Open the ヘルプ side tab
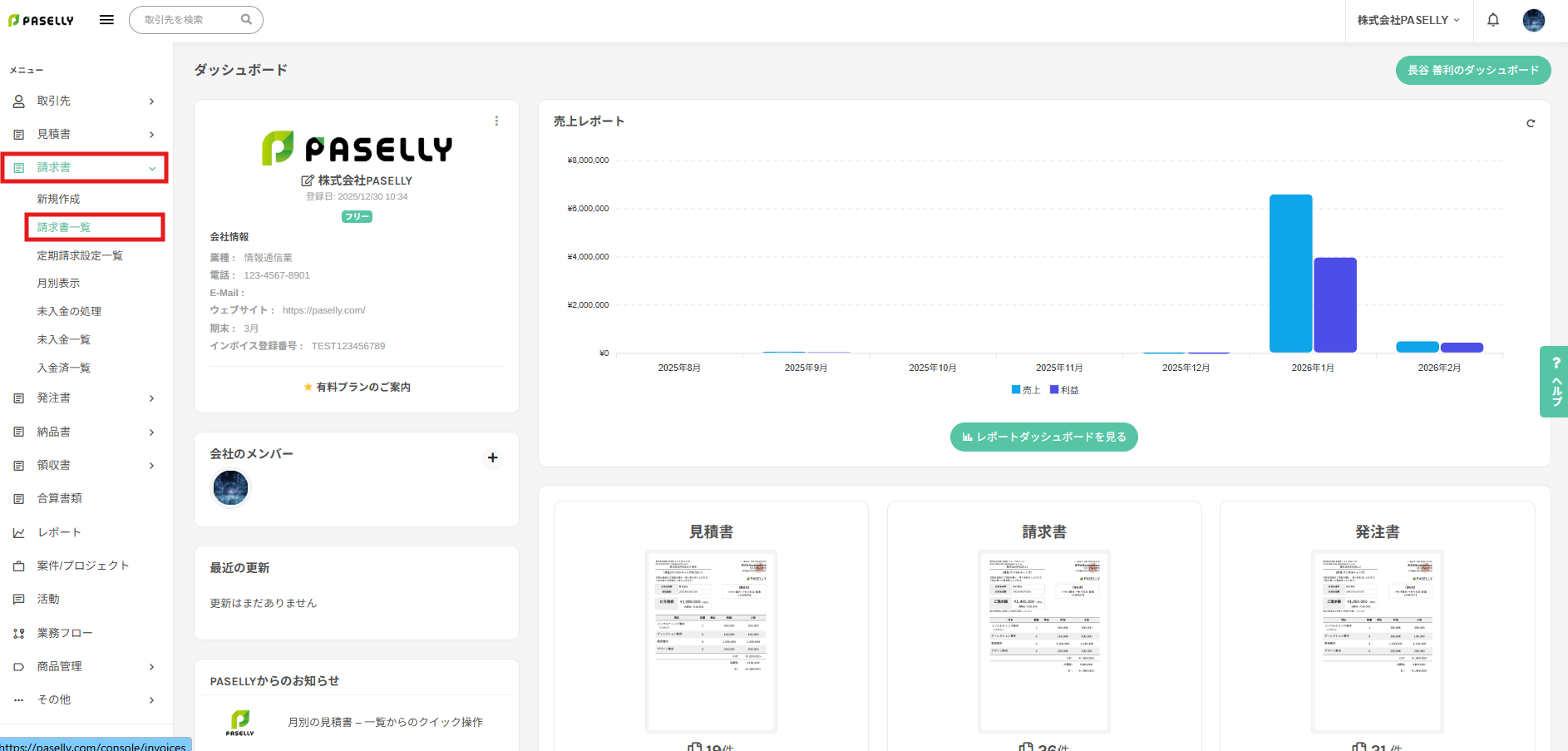The width and height of the screenshot is (1568, 751). 1554,382
